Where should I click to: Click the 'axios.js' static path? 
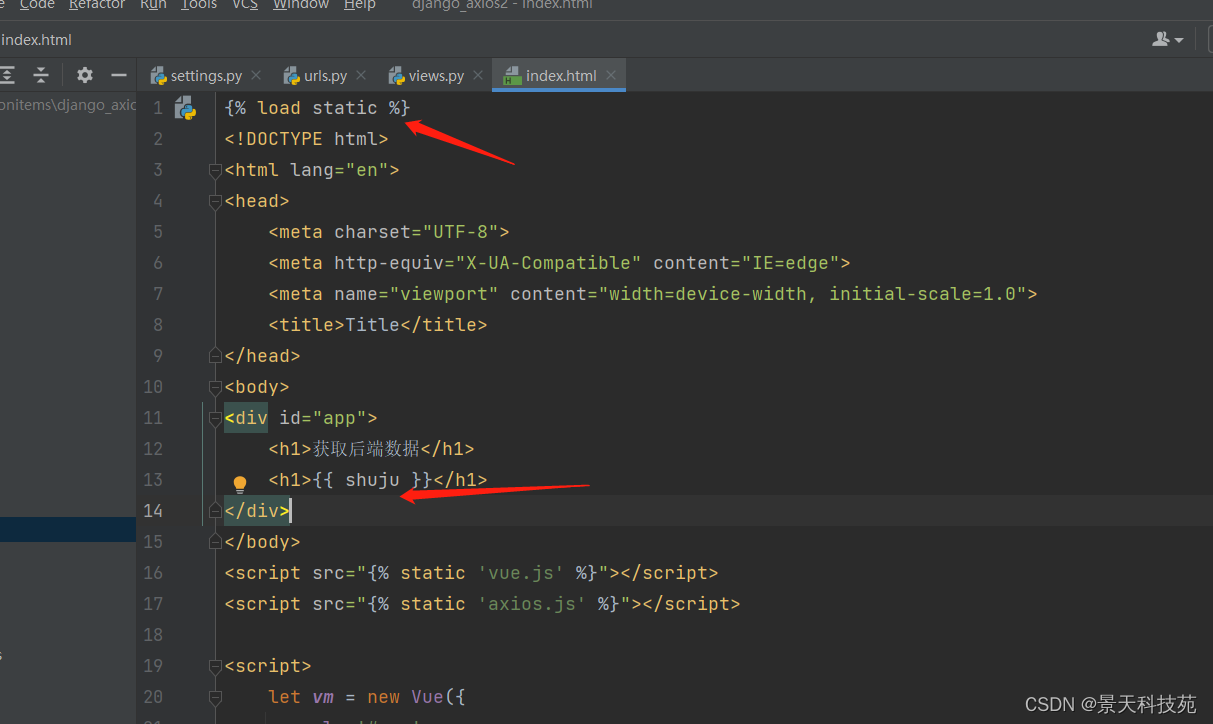coord(532,604)
